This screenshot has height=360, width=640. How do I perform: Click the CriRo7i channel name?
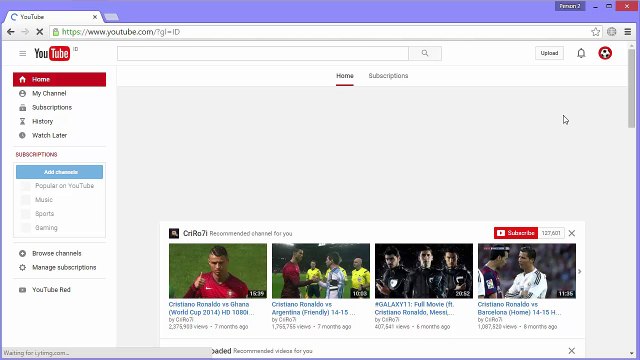pos(195,233)
